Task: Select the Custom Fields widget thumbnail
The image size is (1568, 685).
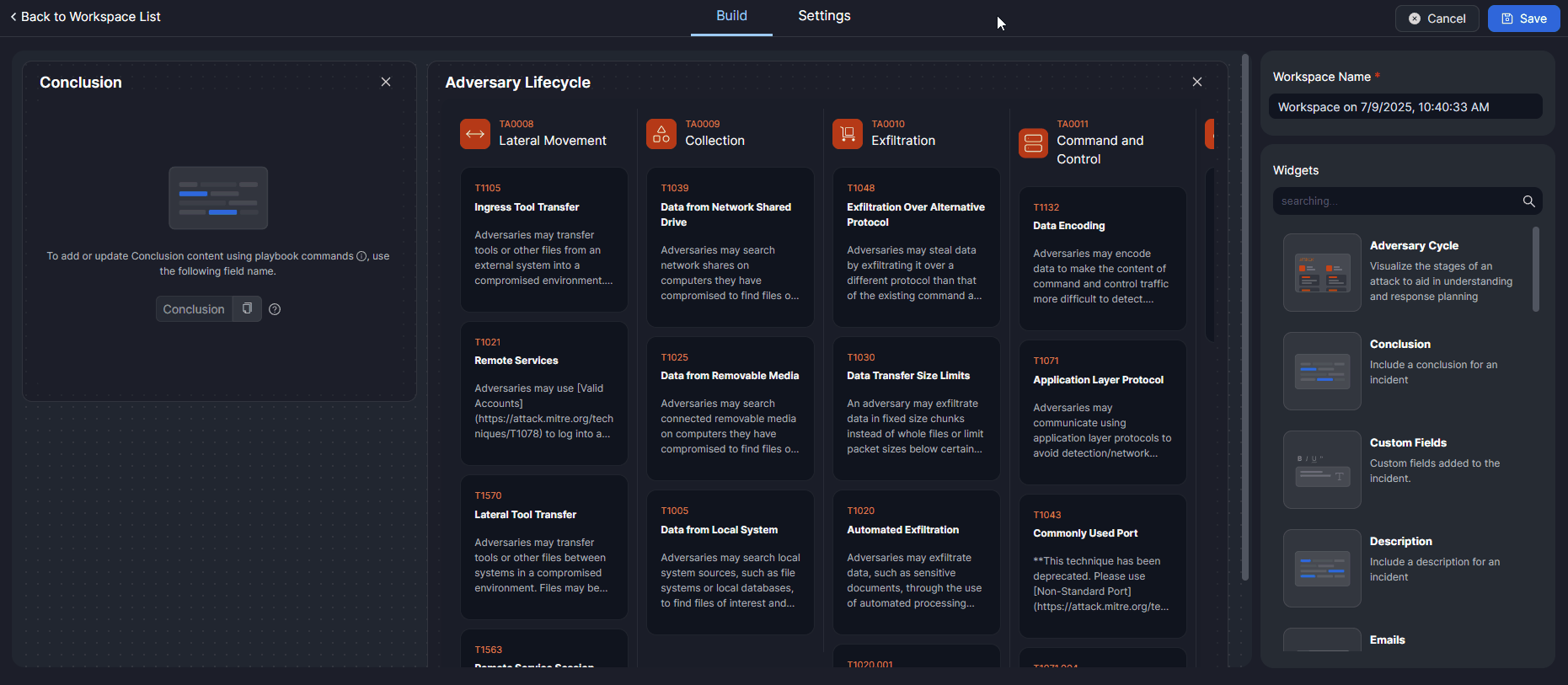Action: 1321,469
